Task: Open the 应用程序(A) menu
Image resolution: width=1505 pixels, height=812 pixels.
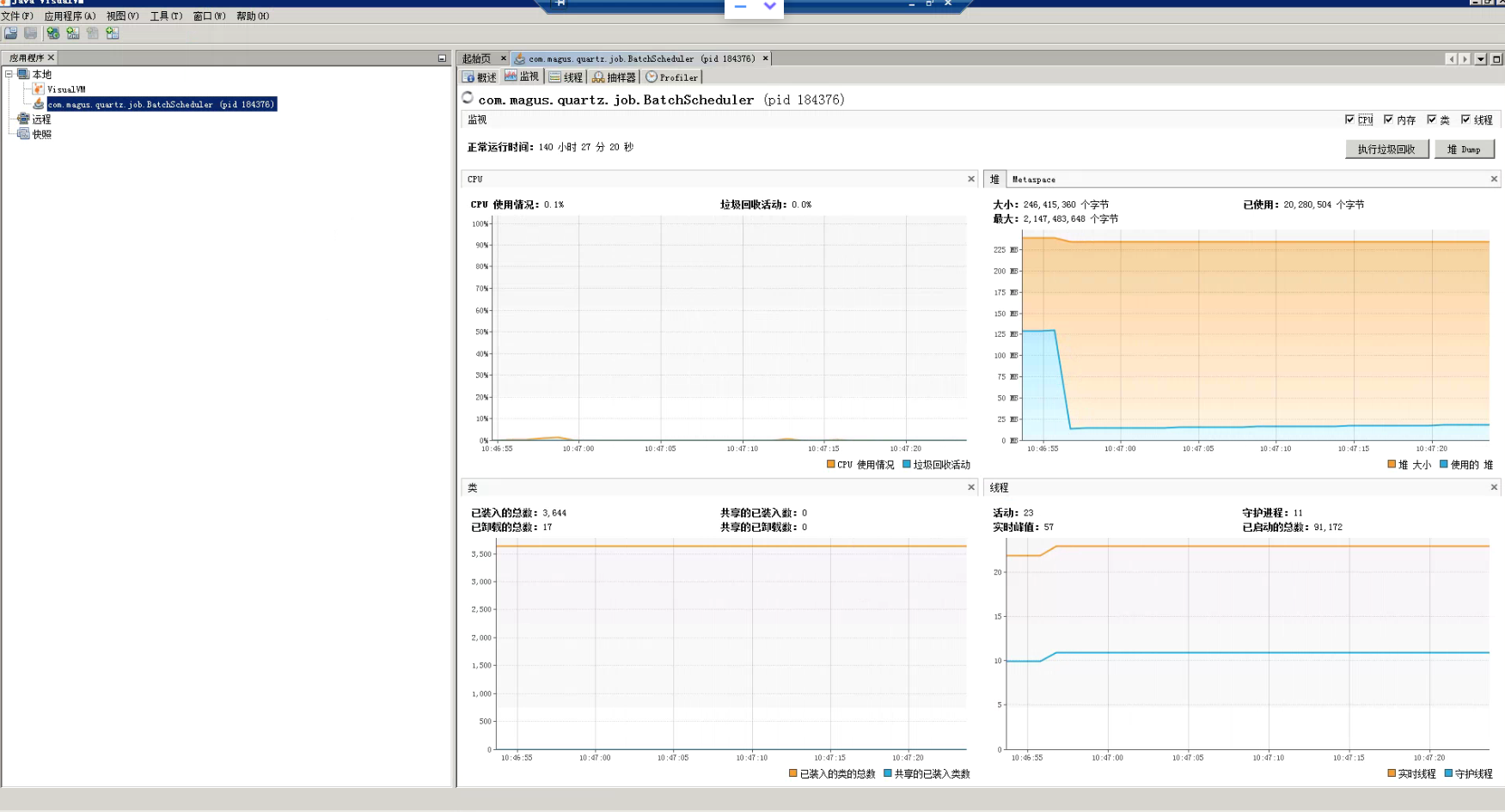Action: [70, 16]
